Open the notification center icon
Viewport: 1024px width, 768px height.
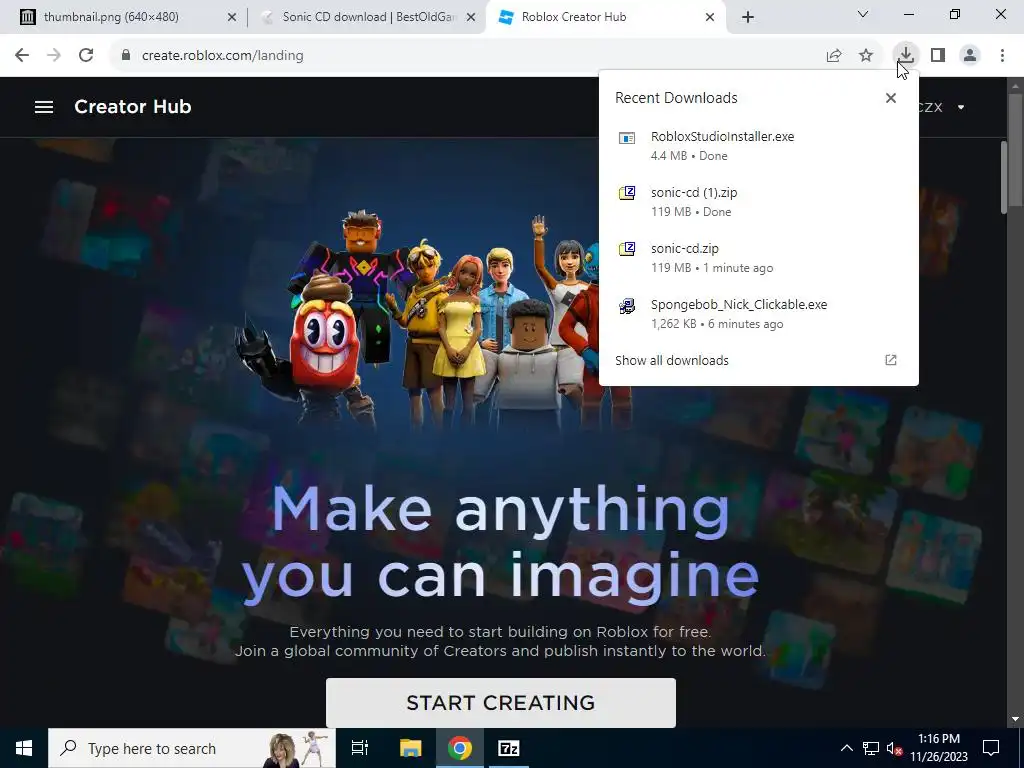tap(991, 748)
